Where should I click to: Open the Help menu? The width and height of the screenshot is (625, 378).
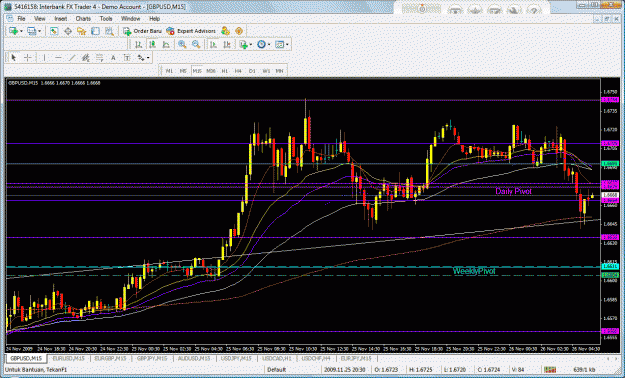pyautogui.click(x=154, y=19)
